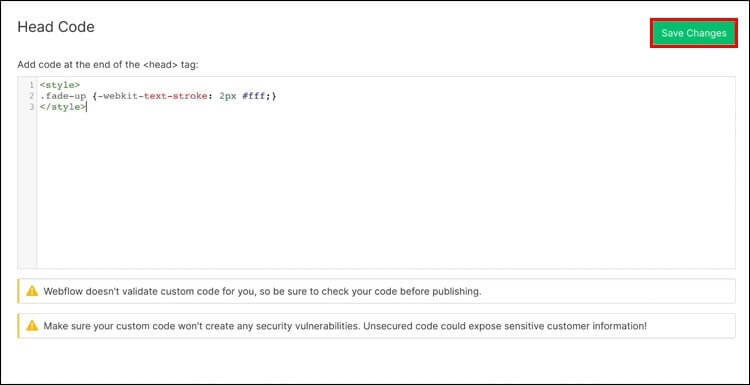The height and width of the screenshot is (385, 750).
Task: Click the #fff color value in code
Action: tap(254, 96)
